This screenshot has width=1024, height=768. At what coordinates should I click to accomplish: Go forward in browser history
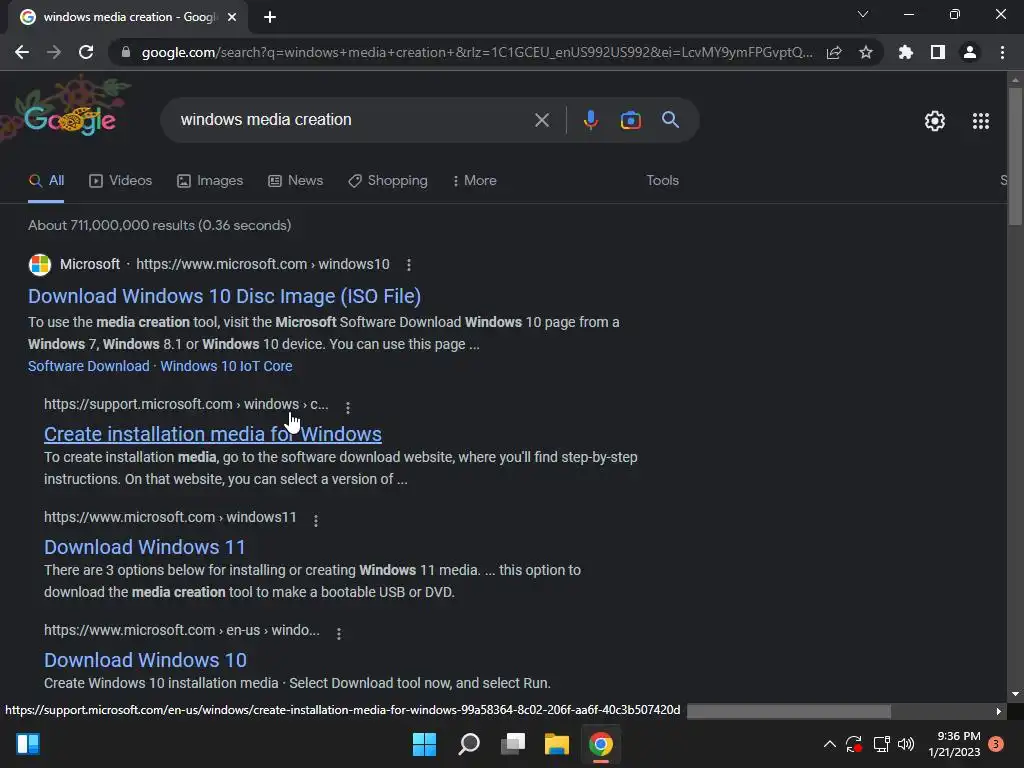click(54, 52)
